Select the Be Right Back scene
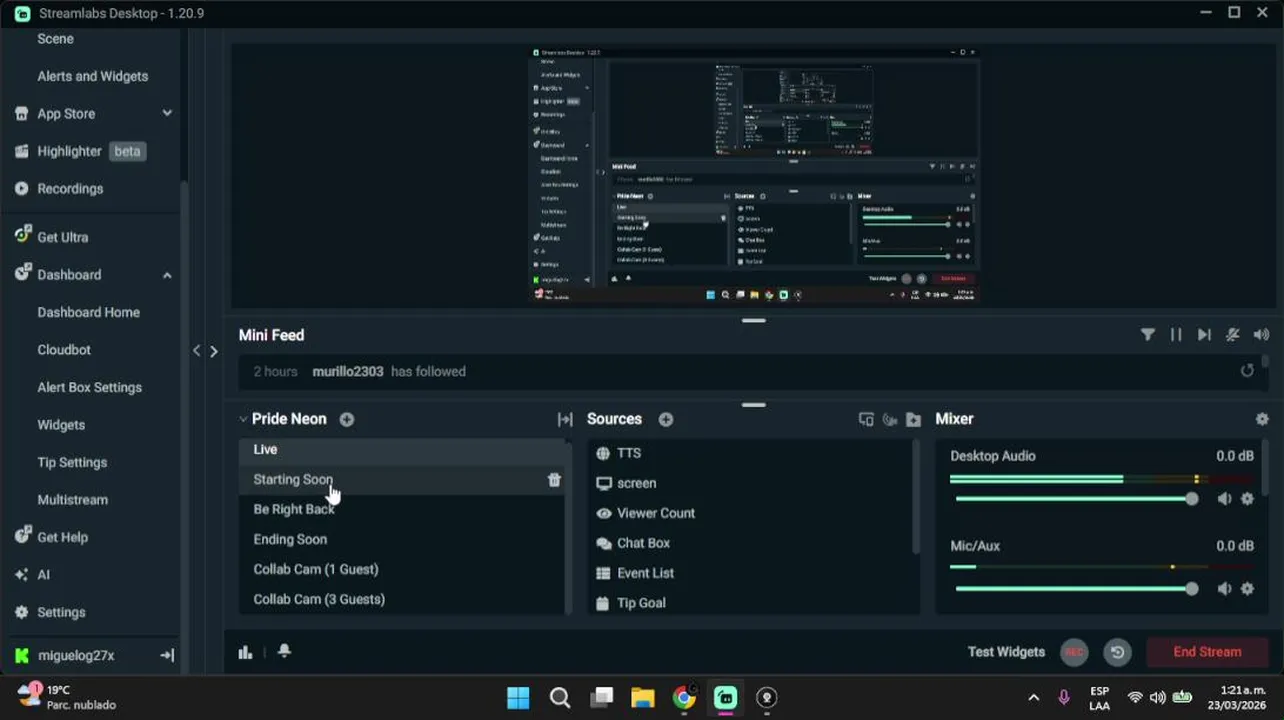 coord(402,510)
